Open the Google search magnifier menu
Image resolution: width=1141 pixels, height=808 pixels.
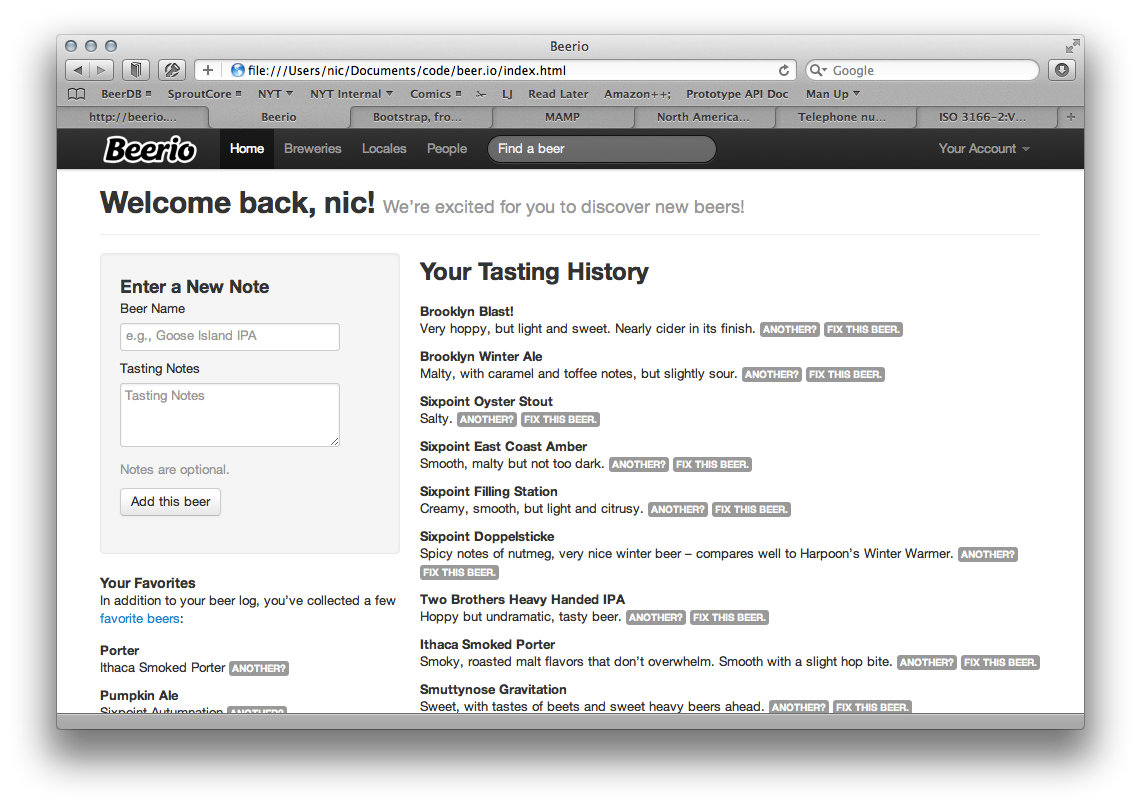point(818,70)
